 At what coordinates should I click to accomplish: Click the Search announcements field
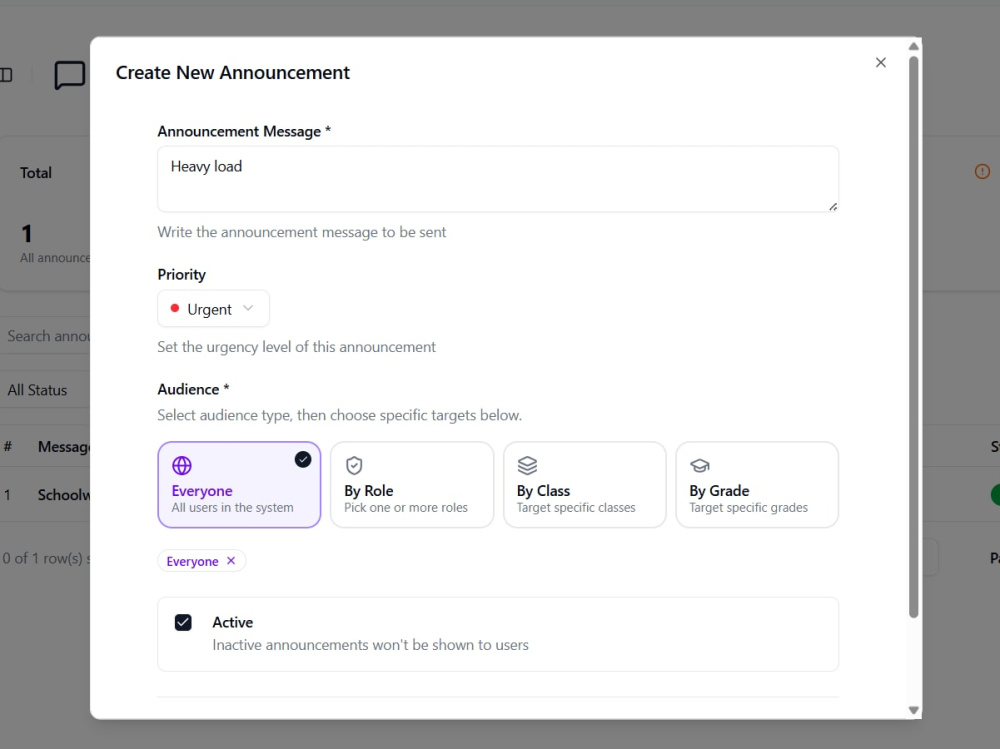[45, 336]
